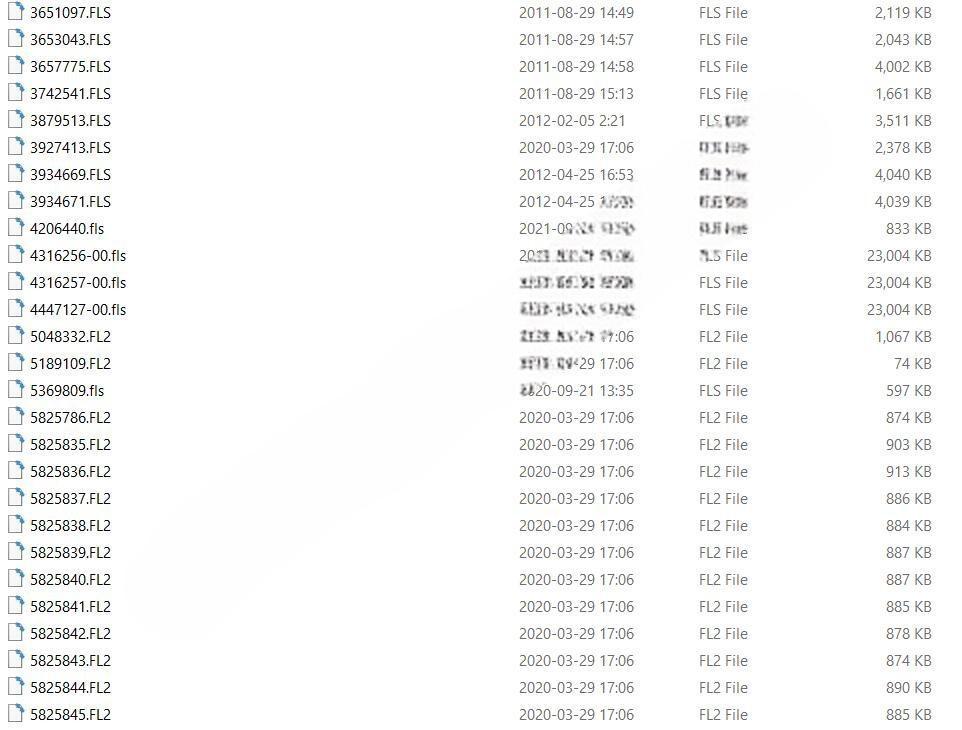962x730 pixels.
Task: Click the 913 KB size entry
Action: pyautogui.click(x=909, y=472)
